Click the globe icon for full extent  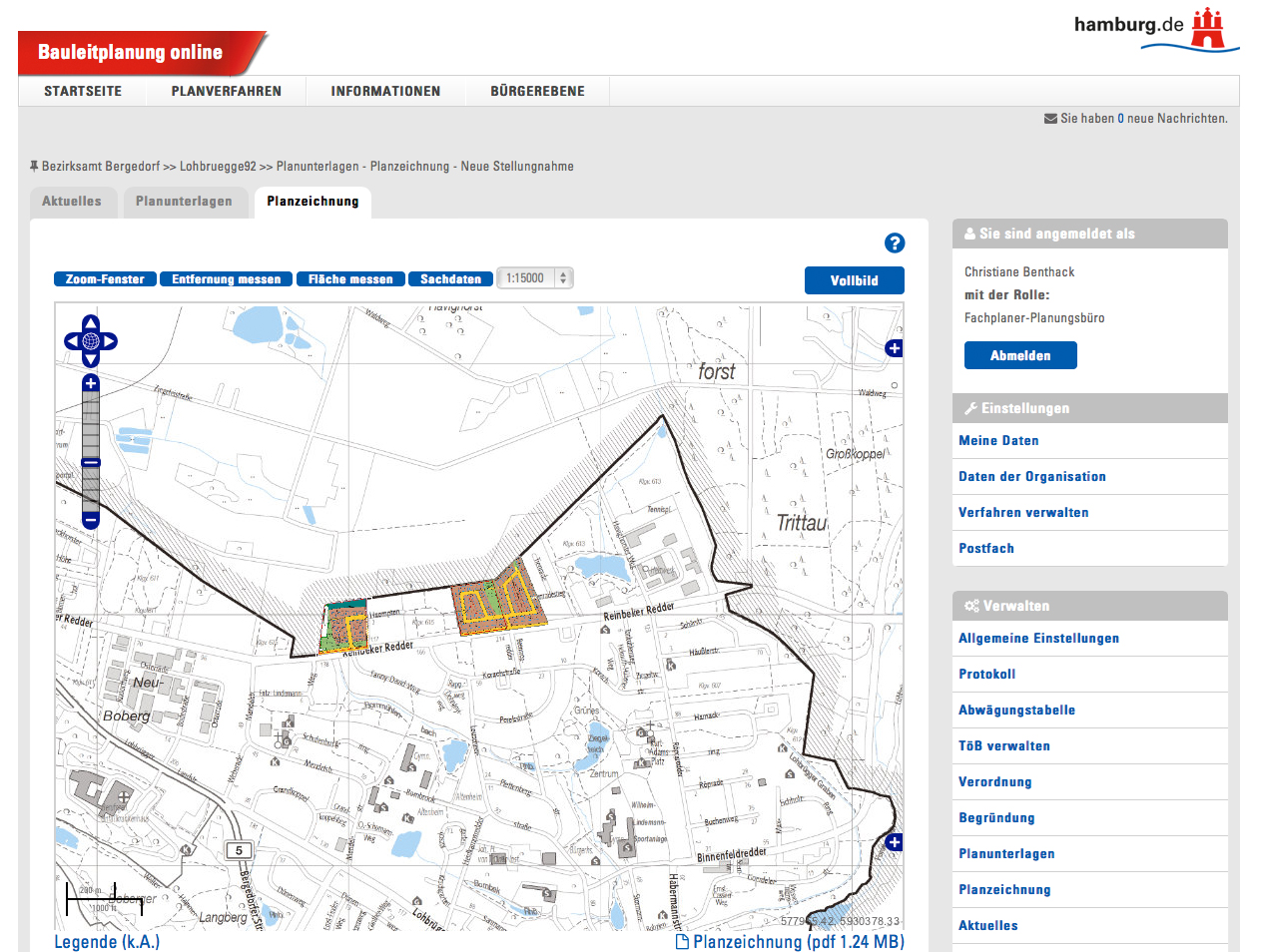91,341
